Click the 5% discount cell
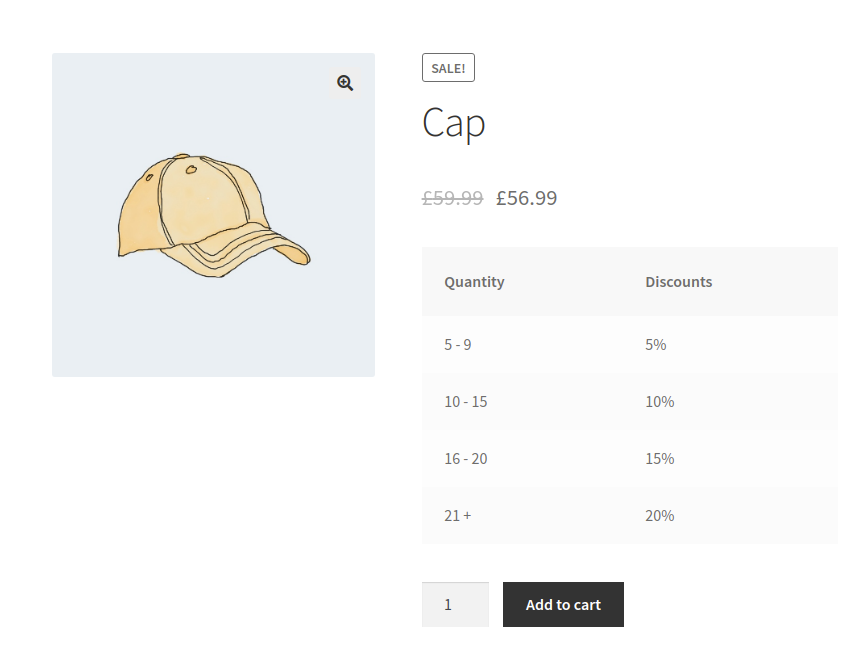The height and width of the screenshot is (666, 855). point(656,345)
